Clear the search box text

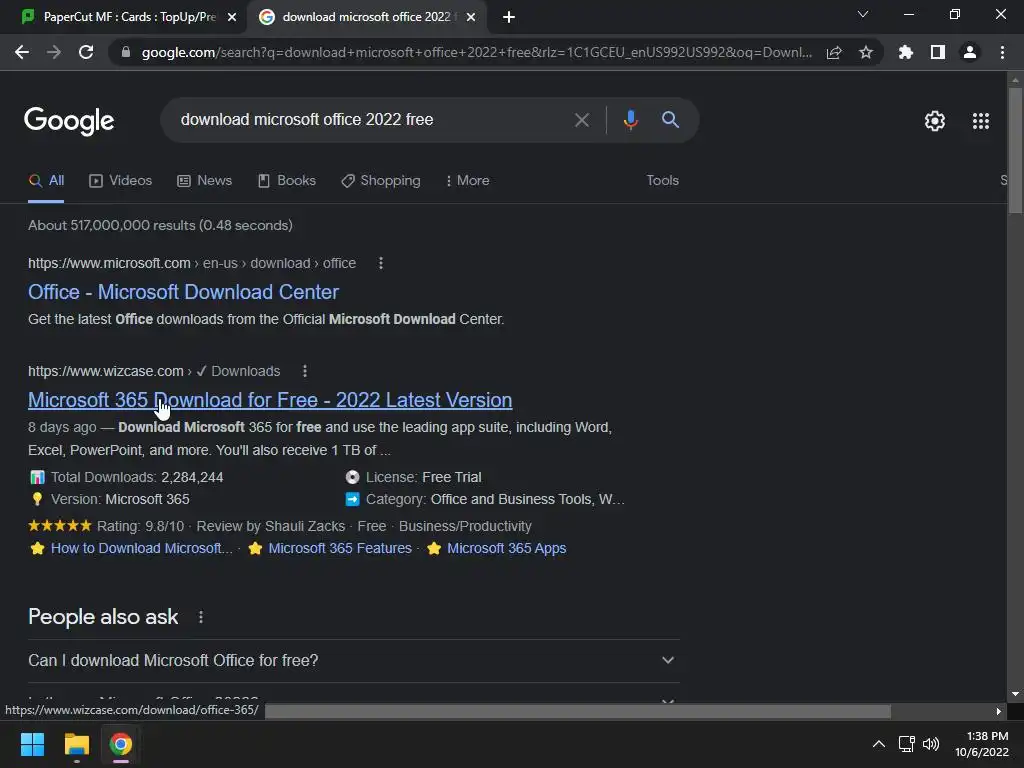582,120
